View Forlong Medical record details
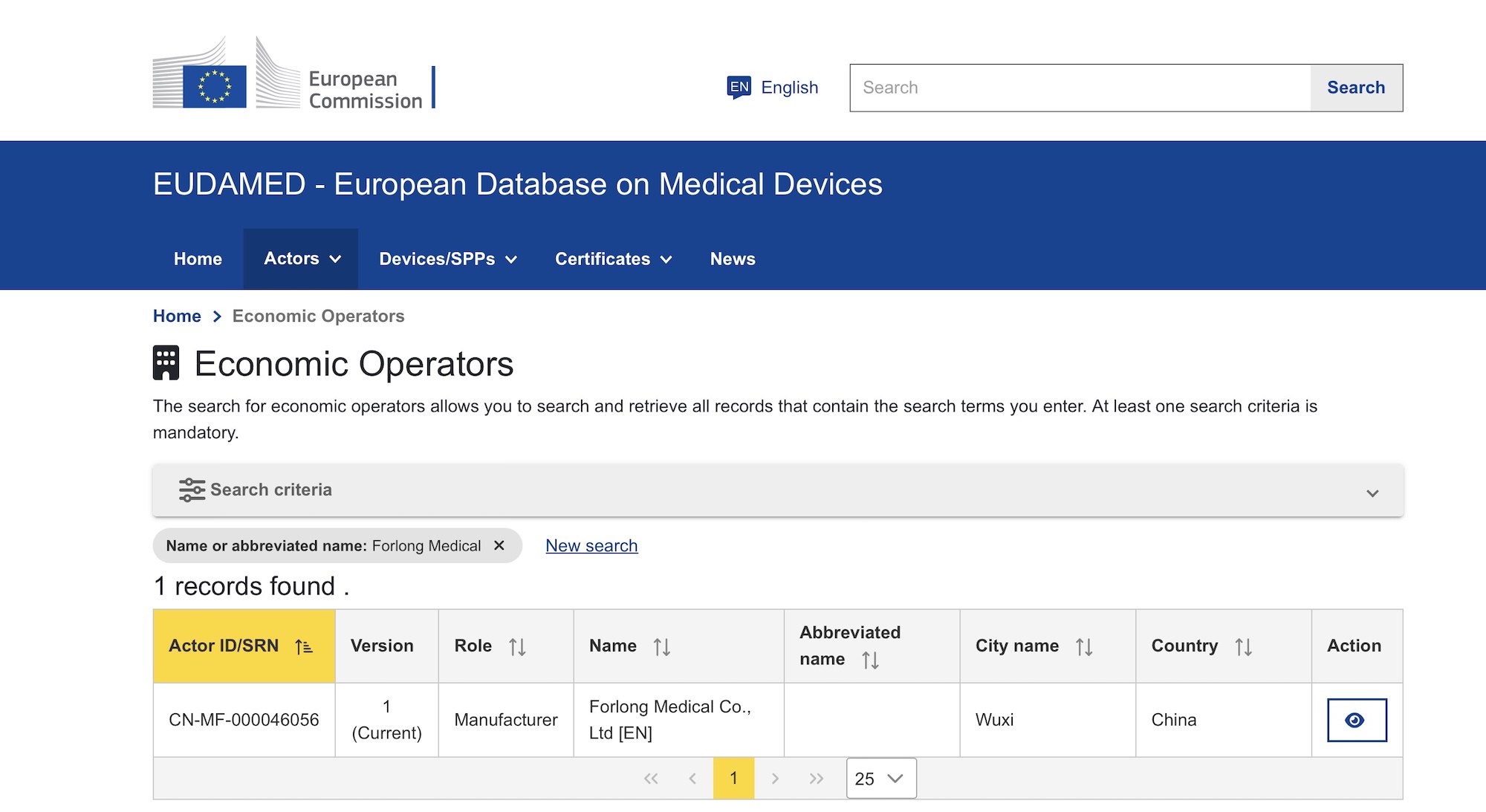Screen dimensions: 1486x812 pyautogui.click(x=1356, y=720)
